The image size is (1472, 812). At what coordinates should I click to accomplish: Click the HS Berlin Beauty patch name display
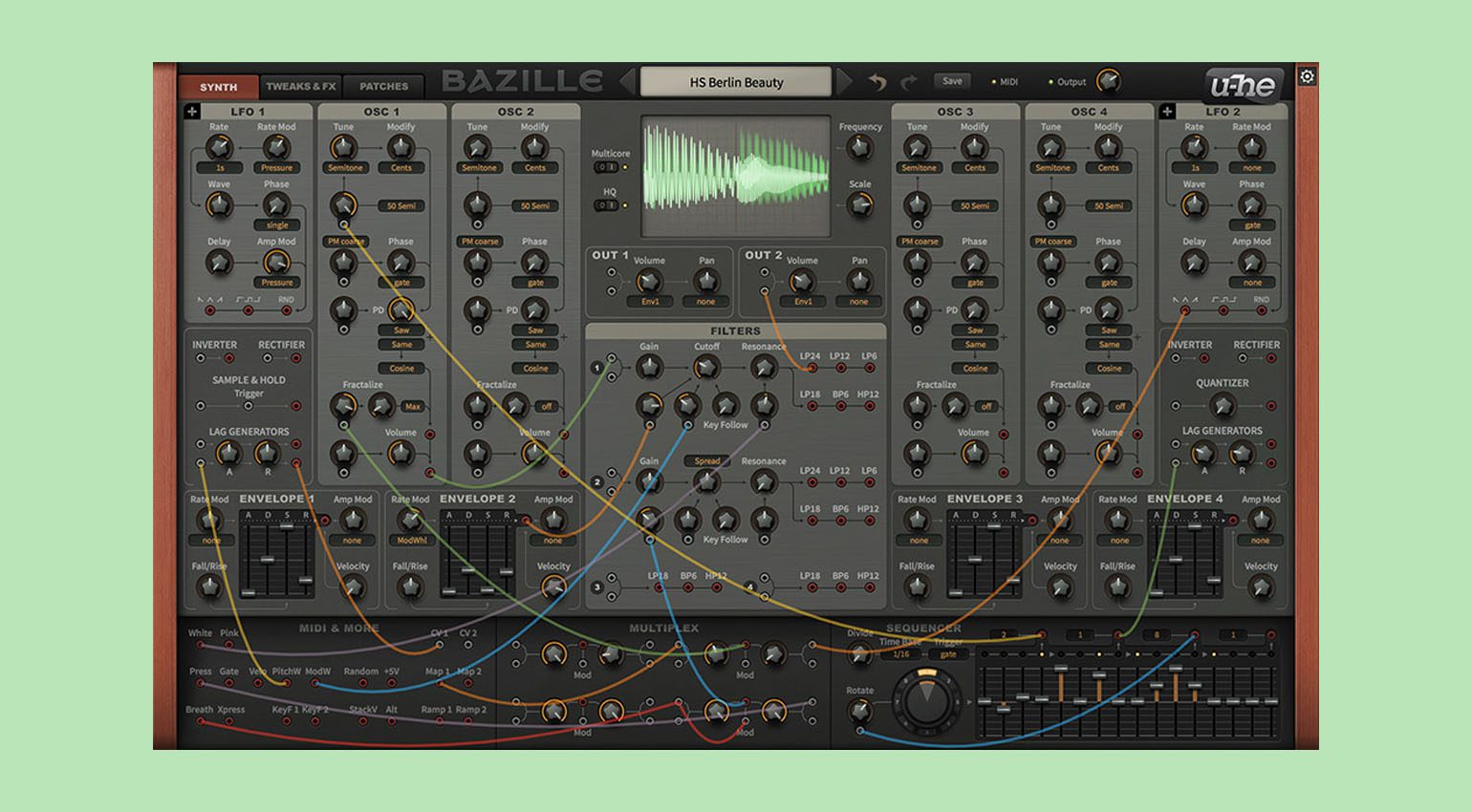[736, 82]
